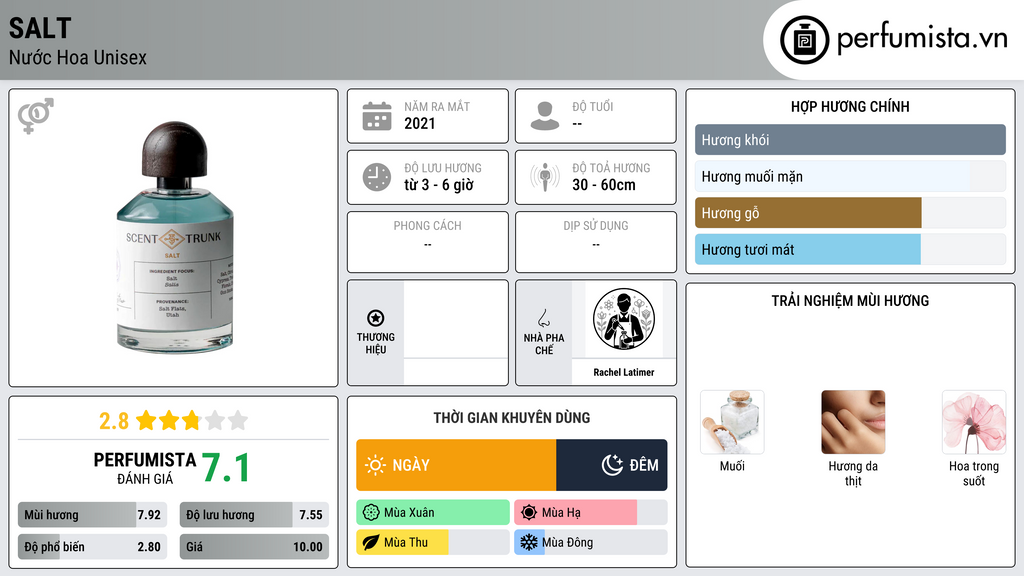Click the sun icon in Ngày bar
1024x576 pixels.
[376, 465]
